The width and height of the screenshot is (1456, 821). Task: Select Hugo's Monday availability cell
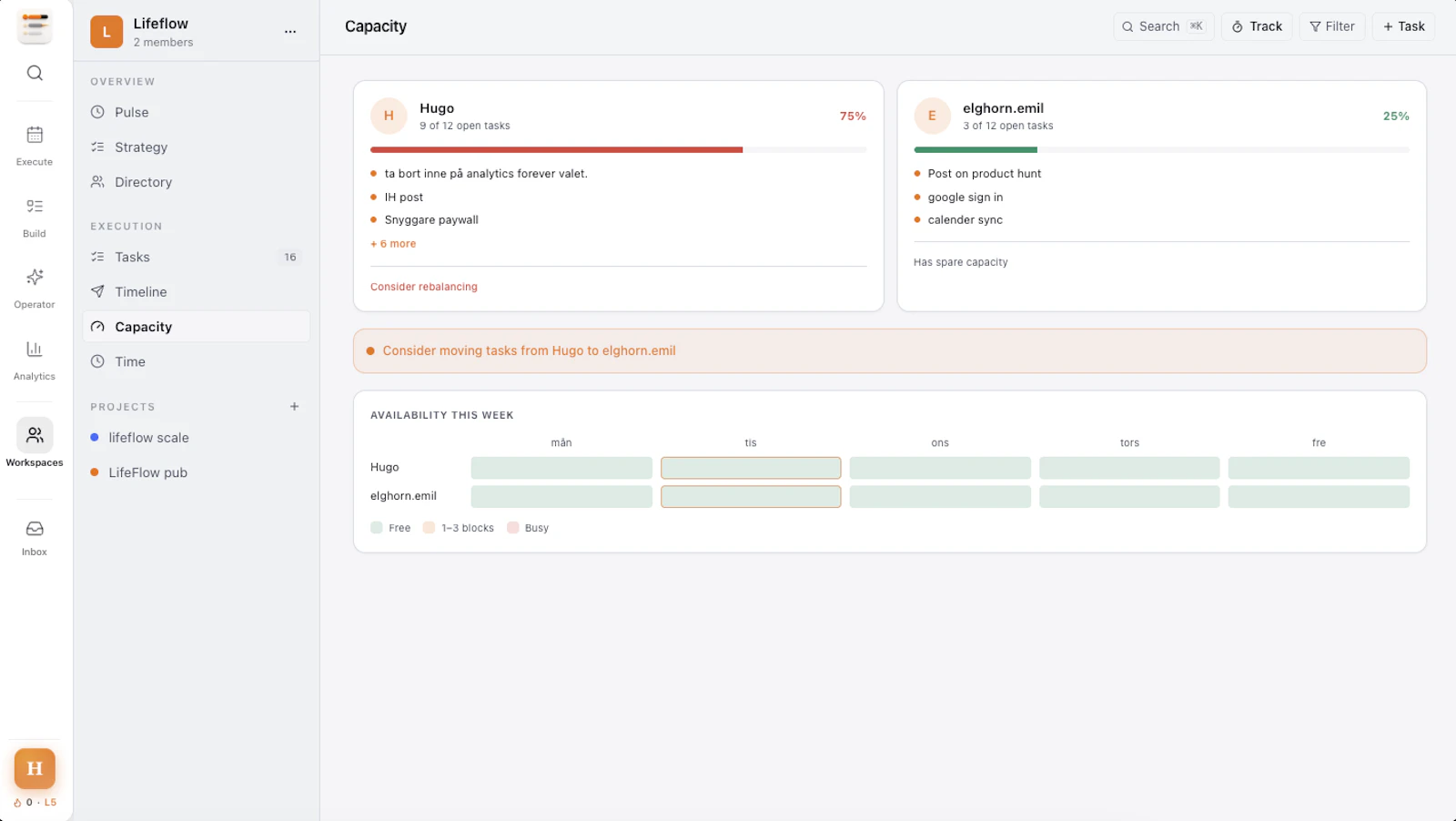click(x=561, y=468)
